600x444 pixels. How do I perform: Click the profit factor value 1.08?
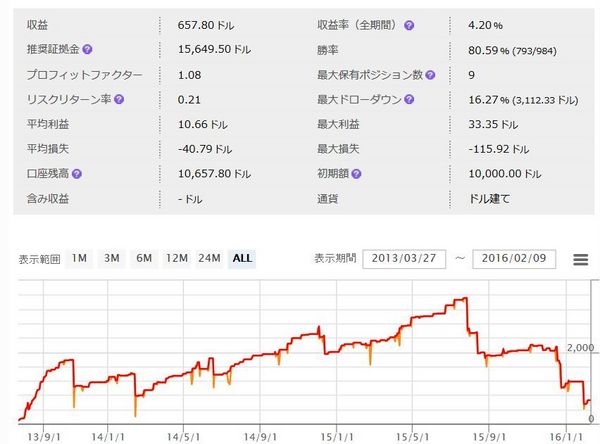[x=189, y=75]
